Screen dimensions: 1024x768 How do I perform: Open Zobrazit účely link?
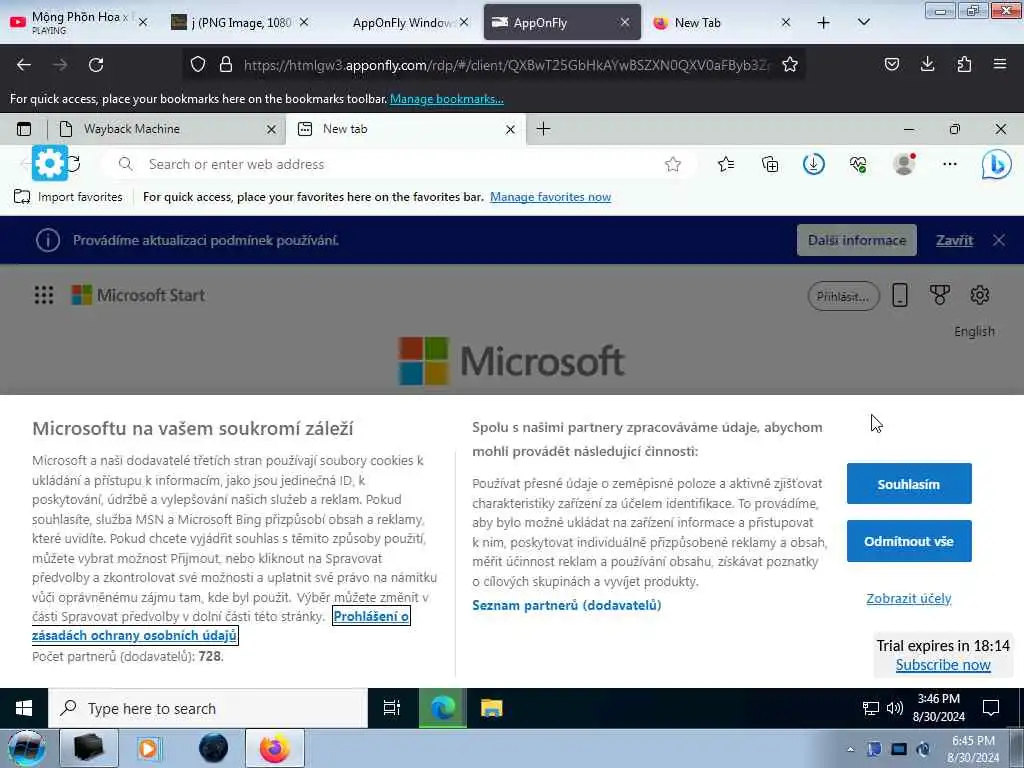908,599
